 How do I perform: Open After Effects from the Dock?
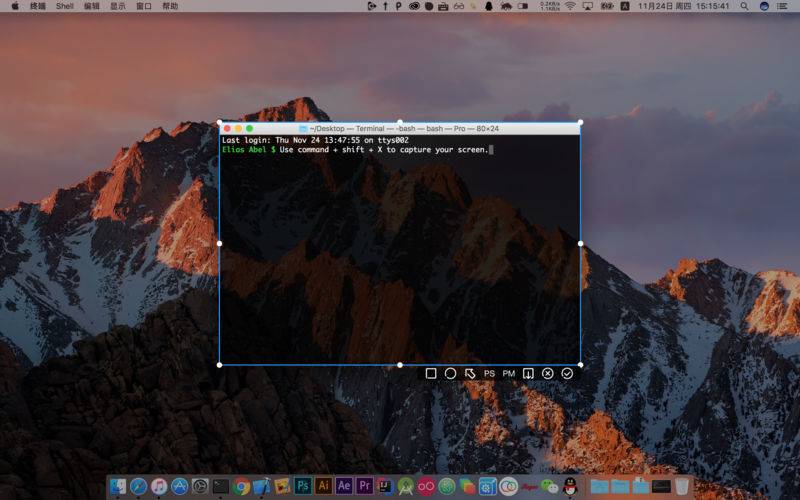tap(344, 486)
